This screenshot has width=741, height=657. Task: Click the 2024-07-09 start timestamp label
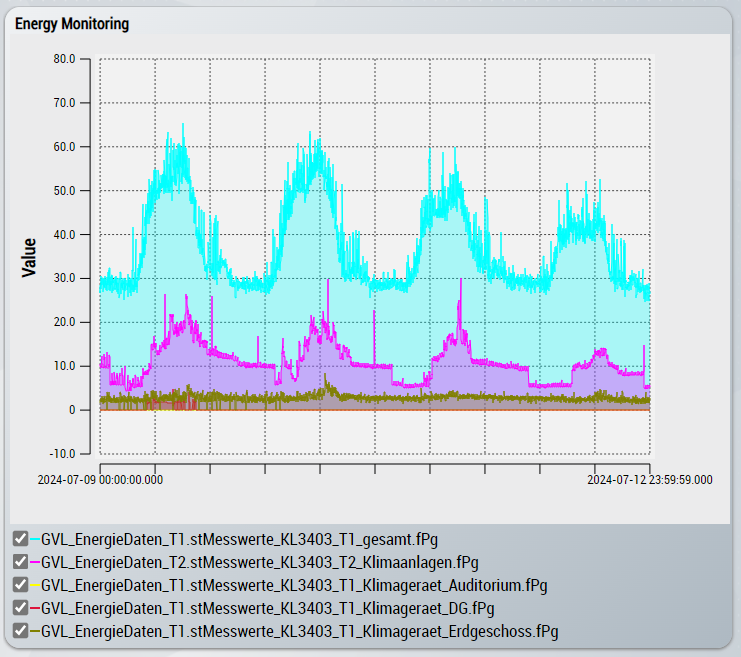click(100, 480)
